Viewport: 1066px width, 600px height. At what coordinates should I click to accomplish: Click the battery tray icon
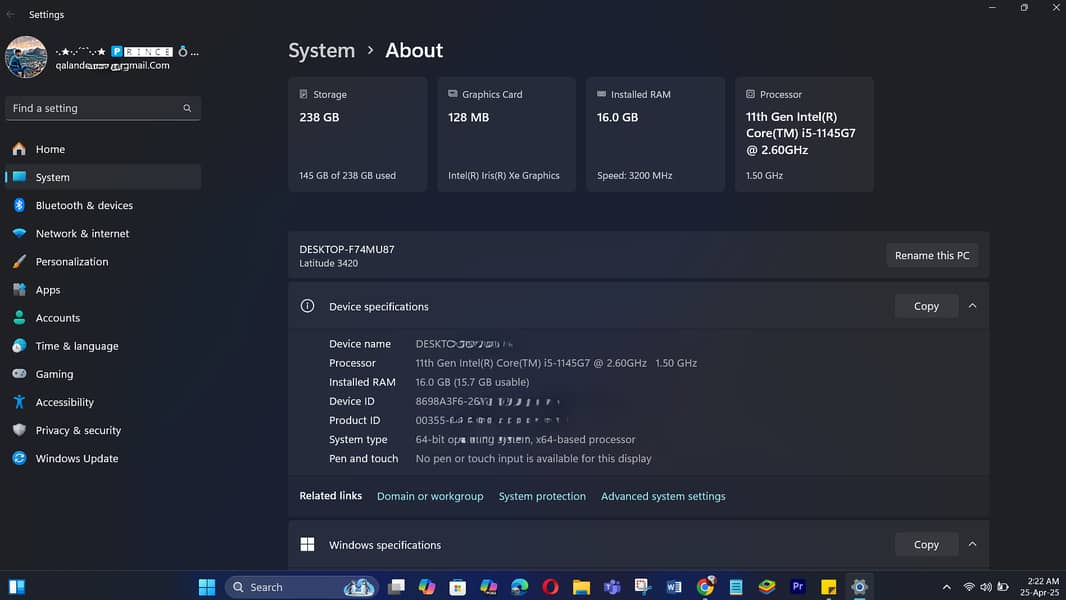[1003, 587]
